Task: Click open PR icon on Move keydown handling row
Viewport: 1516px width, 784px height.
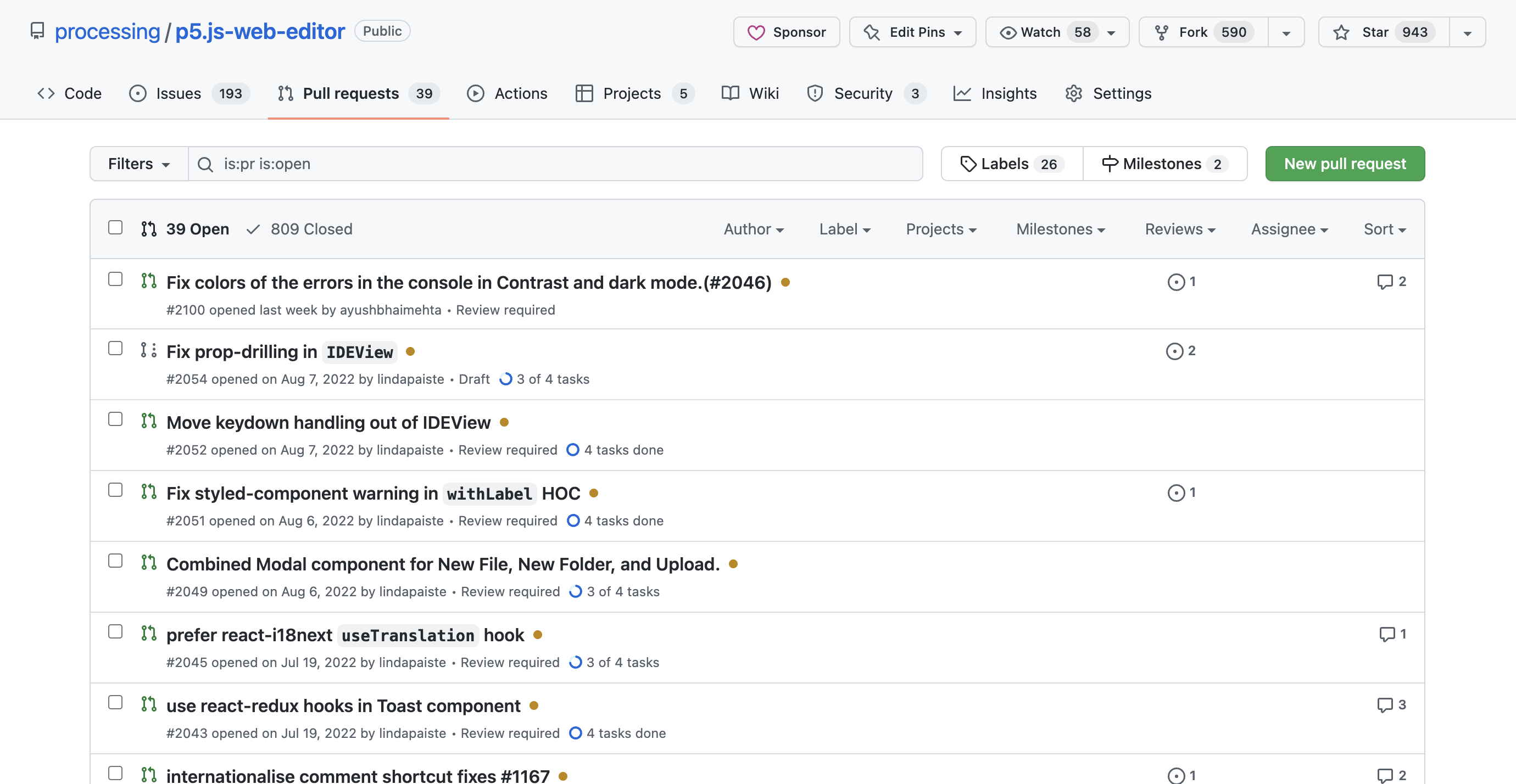Action: [148, 421]
